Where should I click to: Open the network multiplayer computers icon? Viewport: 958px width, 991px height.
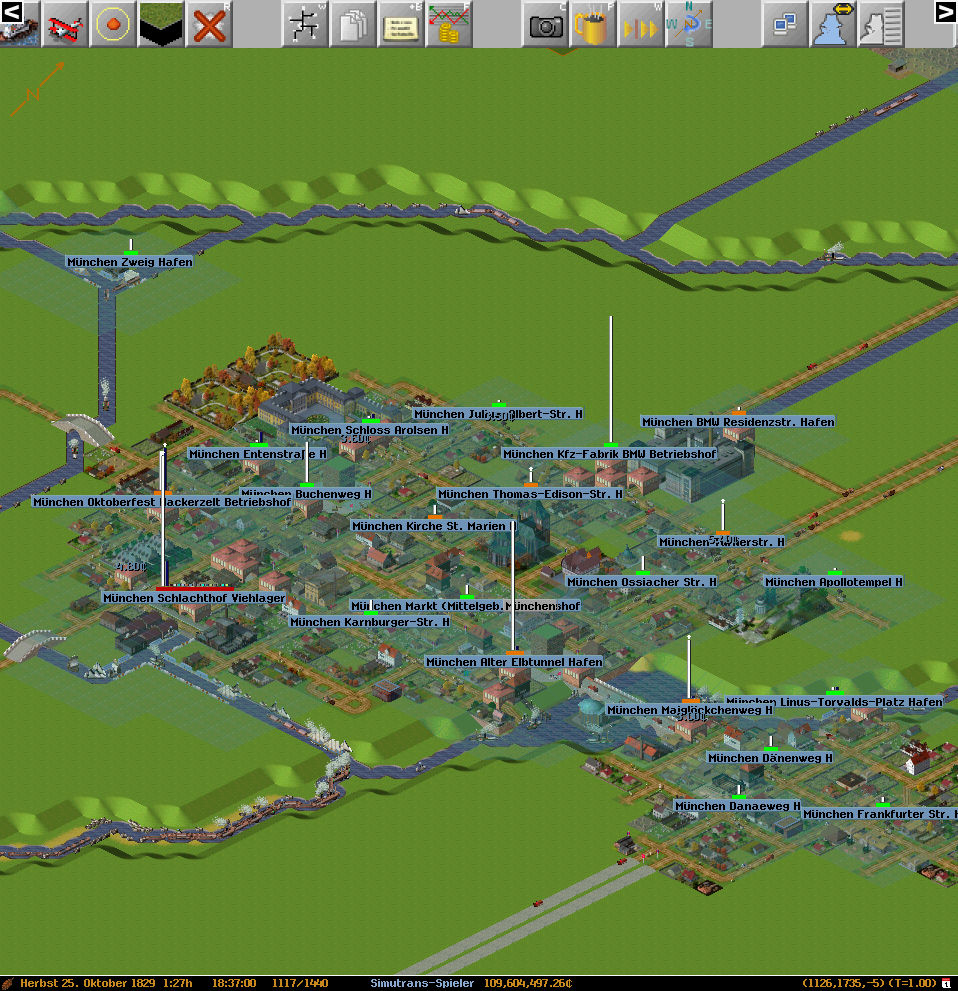tap(785, 25)
